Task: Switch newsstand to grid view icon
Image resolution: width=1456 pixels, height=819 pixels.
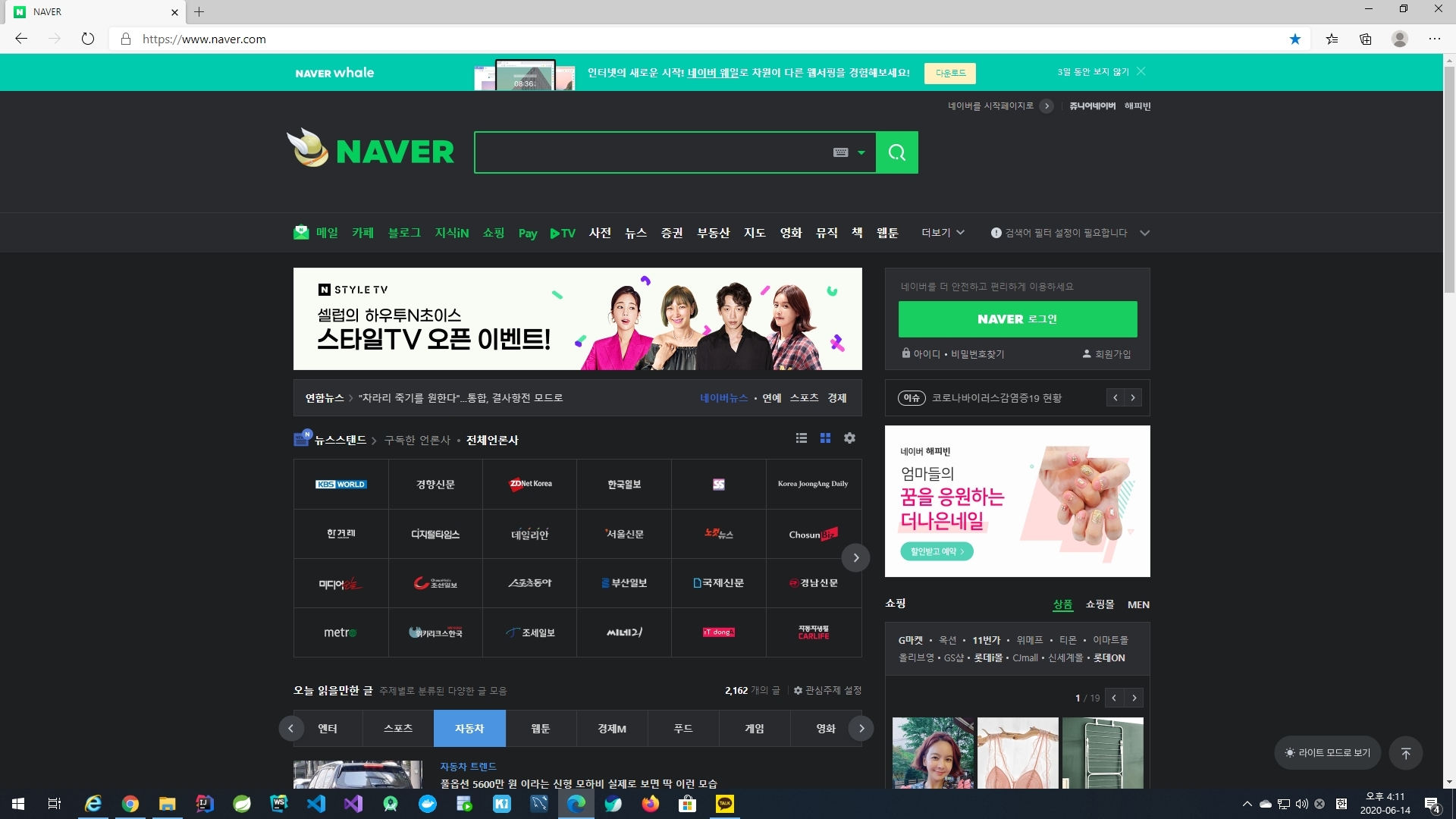Action: (x=825, y=438)
